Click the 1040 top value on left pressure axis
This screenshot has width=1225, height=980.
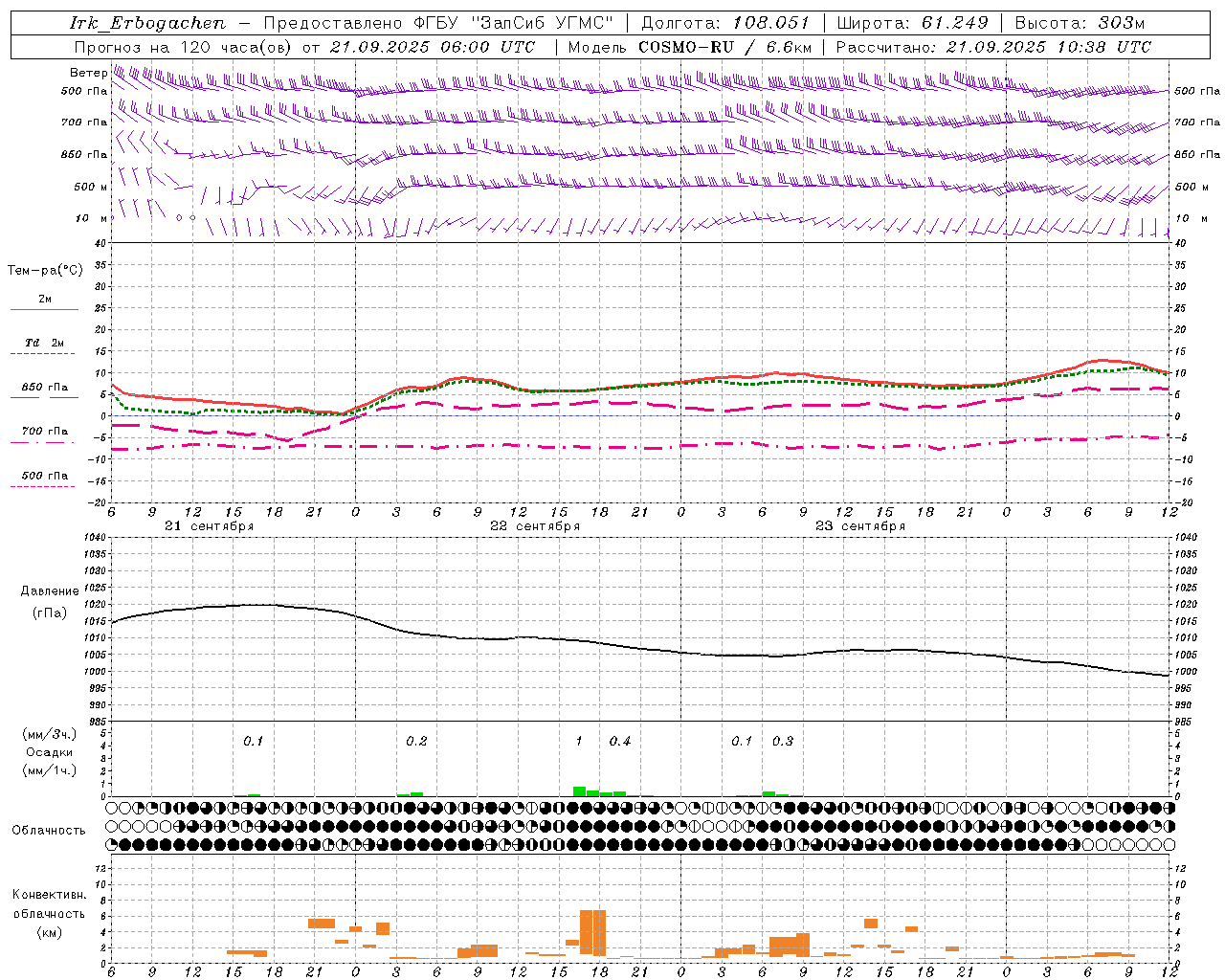[x=94, y=538]
